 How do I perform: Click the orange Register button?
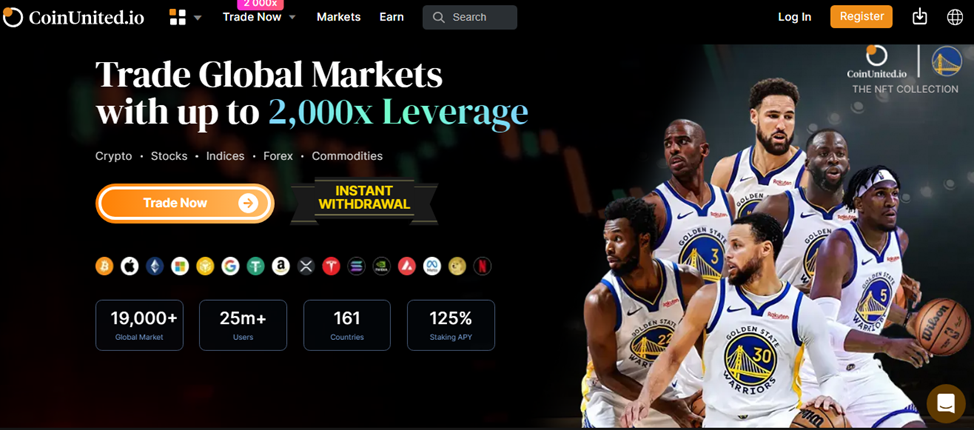pyautogui.click(x=862, y=17)
